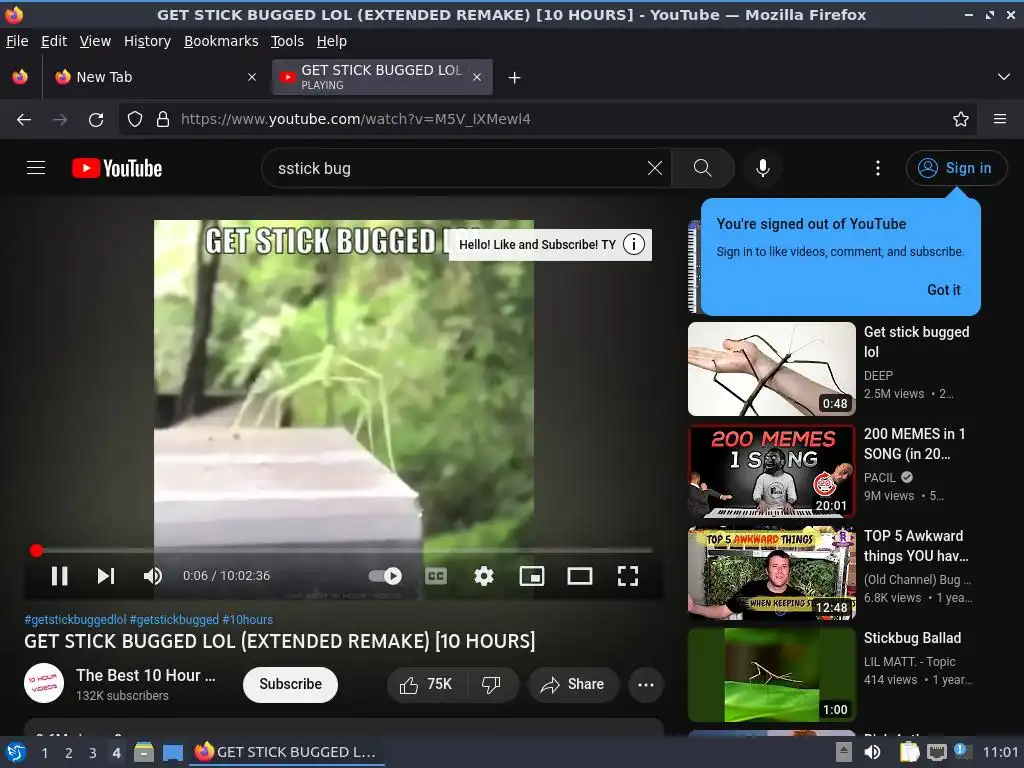Share the video
The height and width of the screenshot is (768, 1024).
point(573,684)
